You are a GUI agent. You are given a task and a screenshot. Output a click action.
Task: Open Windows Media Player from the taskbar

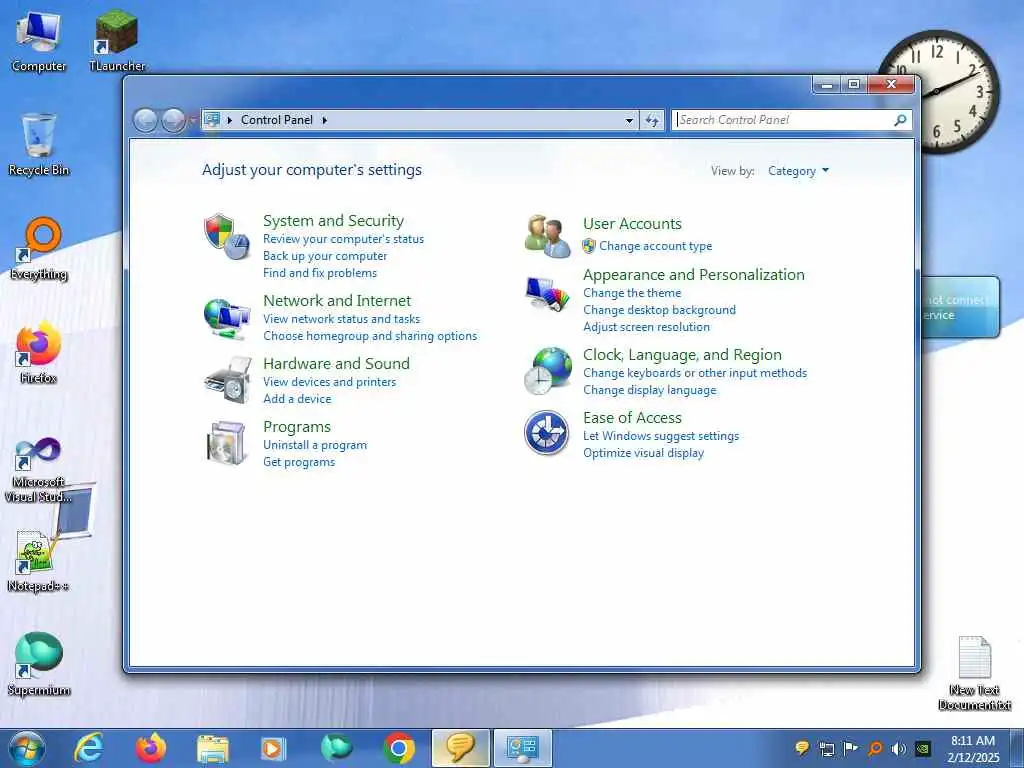pos(273,748)
